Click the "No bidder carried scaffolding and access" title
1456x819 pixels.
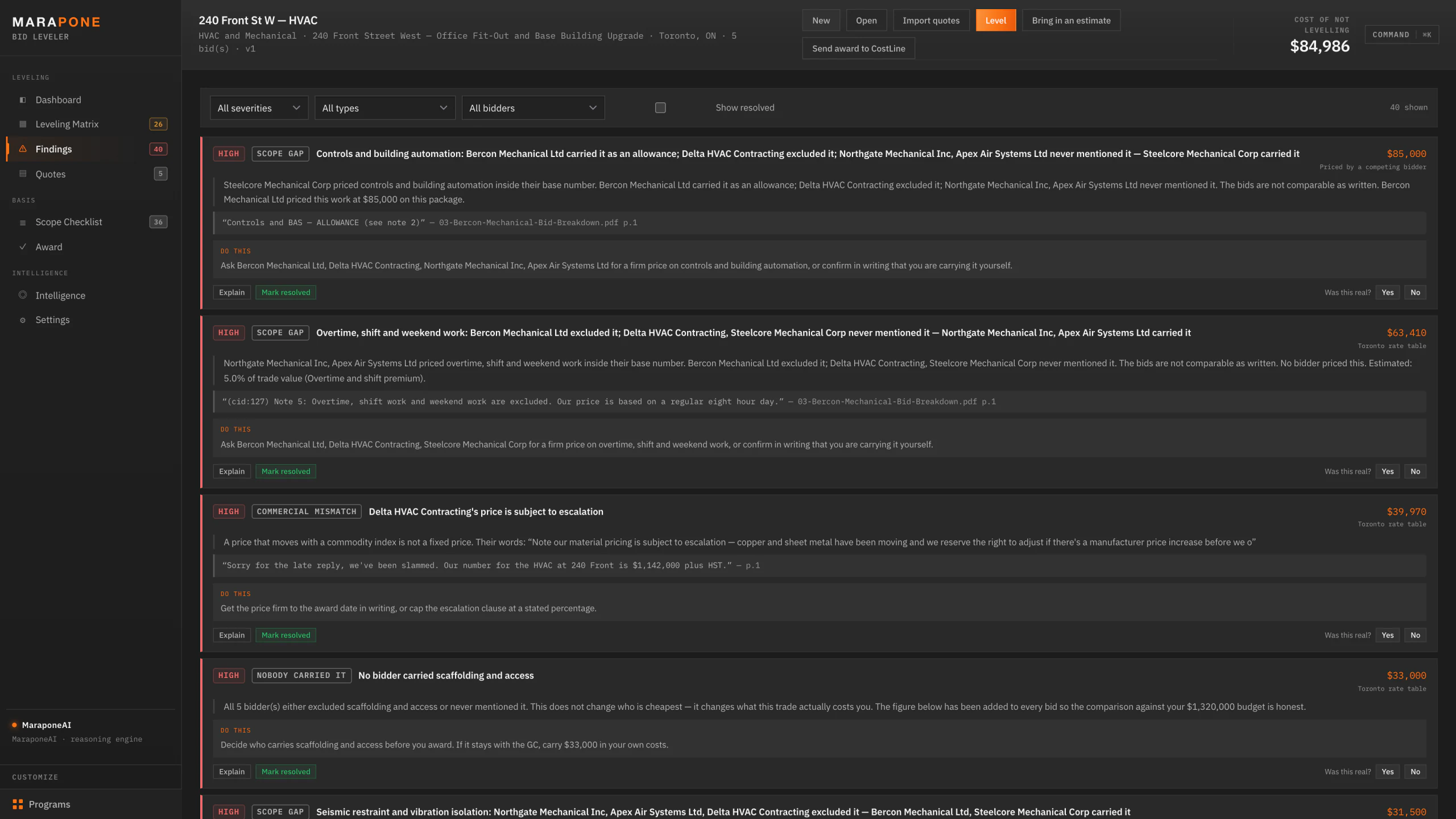click(446, 676)
